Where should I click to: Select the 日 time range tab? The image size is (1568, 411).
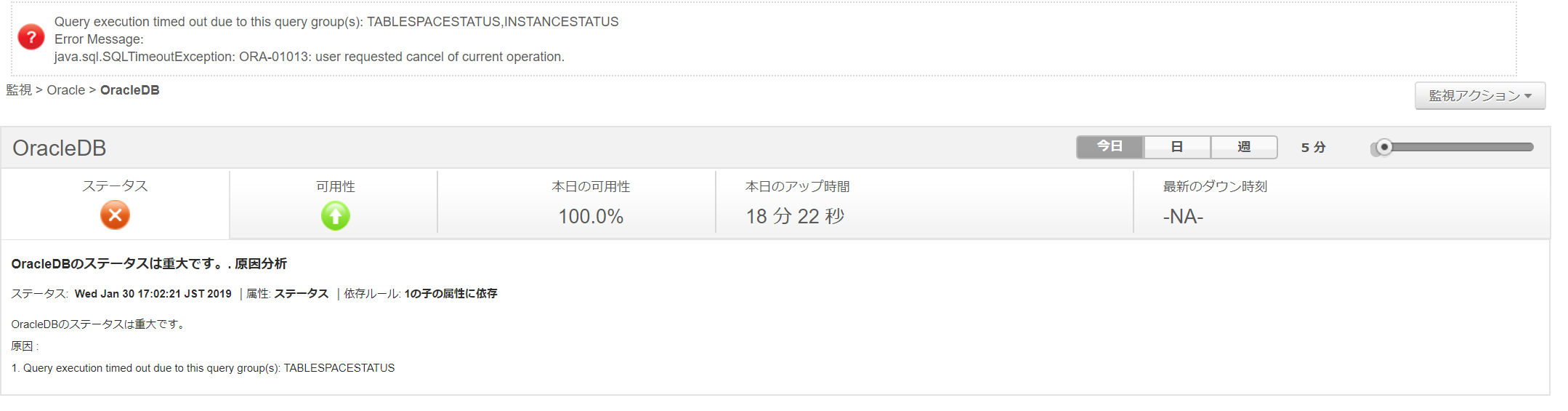coord(1177,147)
